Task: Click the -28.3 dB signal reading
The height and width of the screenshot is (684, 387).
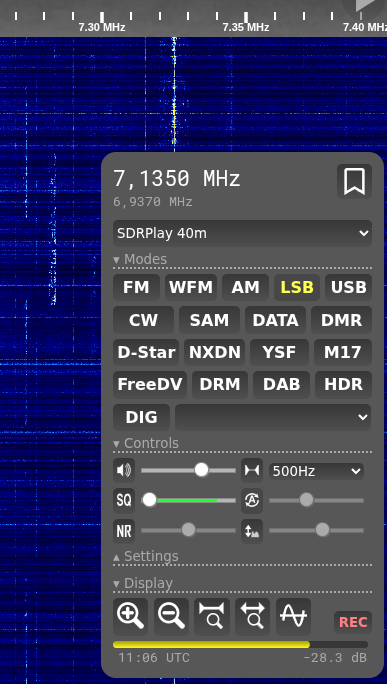Action: (335, 658)
